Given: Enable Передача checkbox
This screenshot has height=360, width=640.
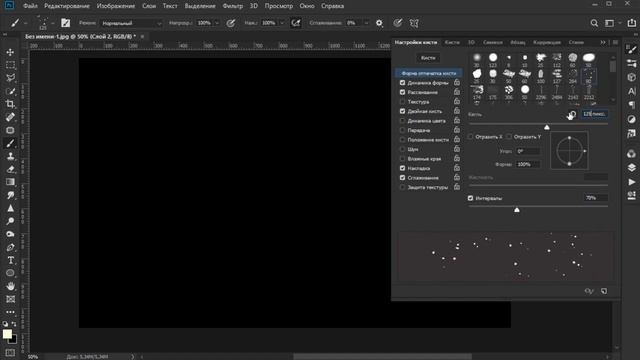Looking at the screenshot, I should coord(402,130).
